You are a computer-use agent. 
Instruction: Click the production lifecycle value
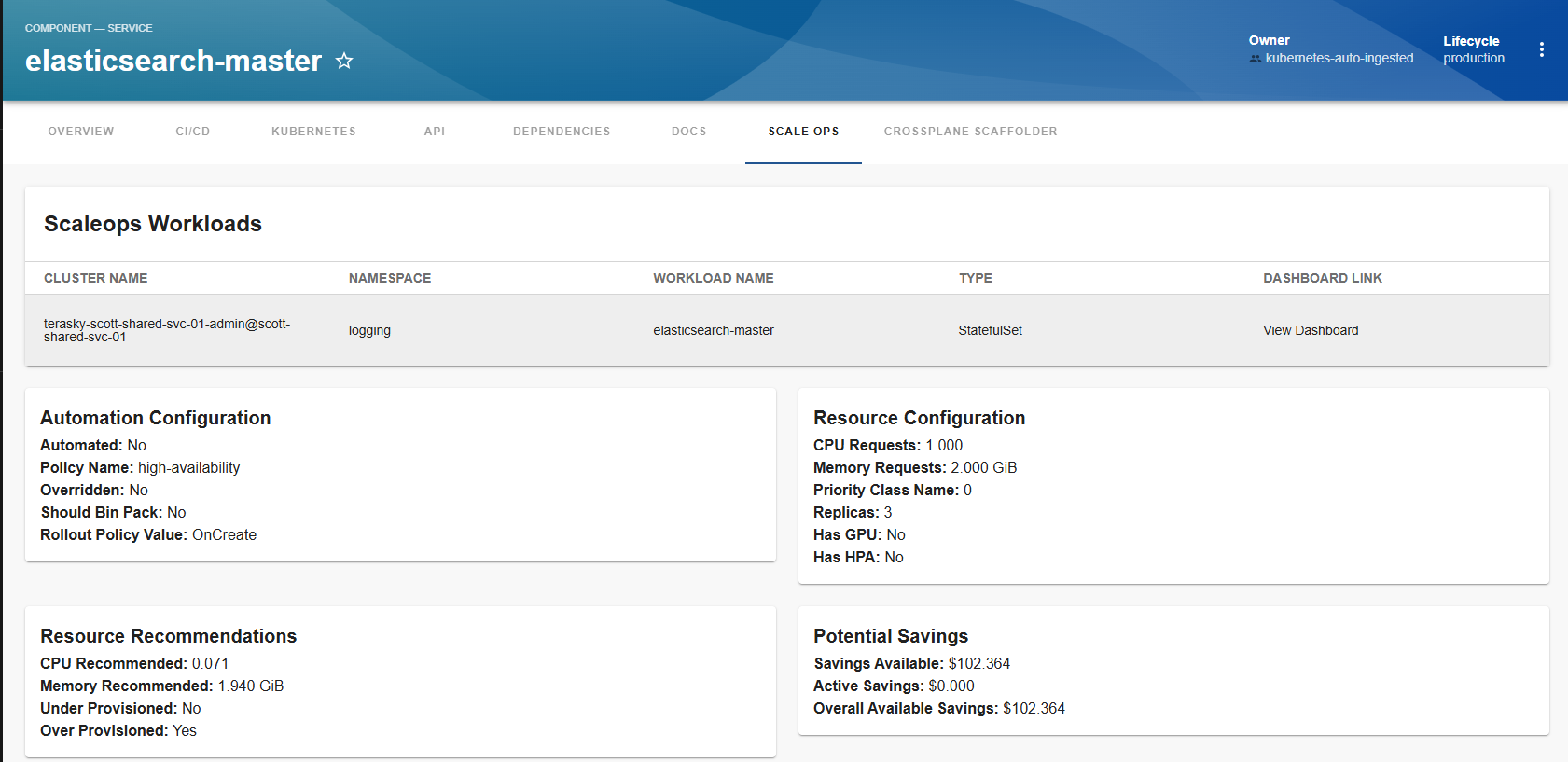click(1474, 58)
